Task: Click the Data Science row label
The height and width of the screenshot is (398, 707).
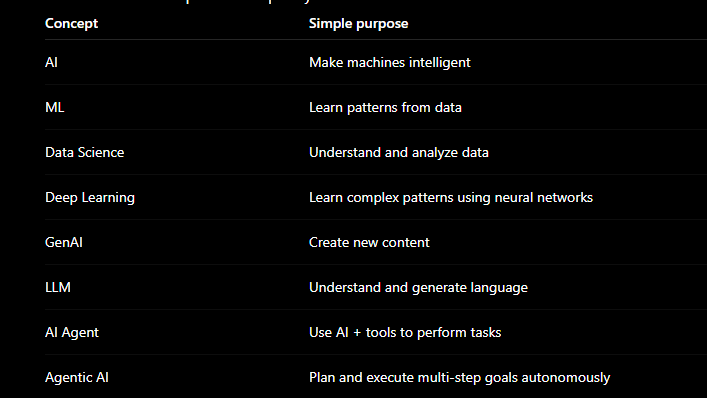Action: 84,152
